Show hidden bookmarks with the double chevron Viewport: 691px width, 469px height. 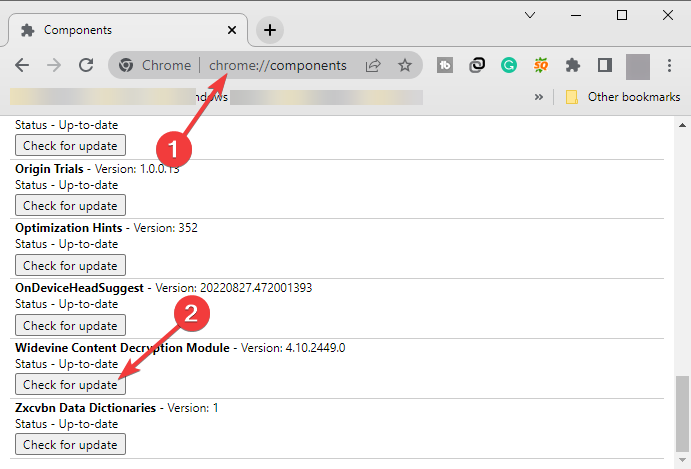539,97
